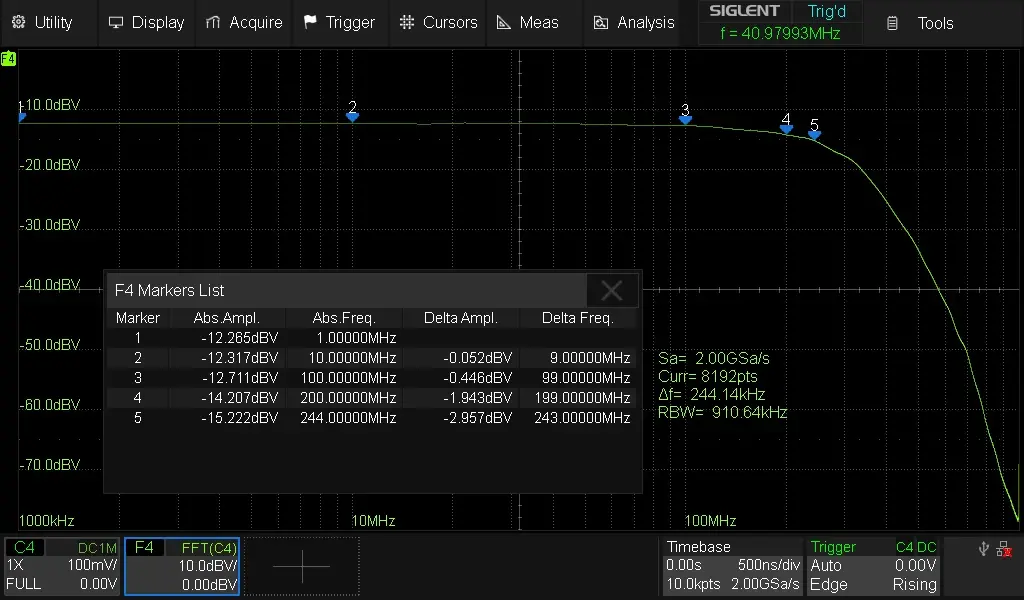Select marker 2 on the FFT trace
This screenshot has width=1024, height=600.
coord(352,115)
